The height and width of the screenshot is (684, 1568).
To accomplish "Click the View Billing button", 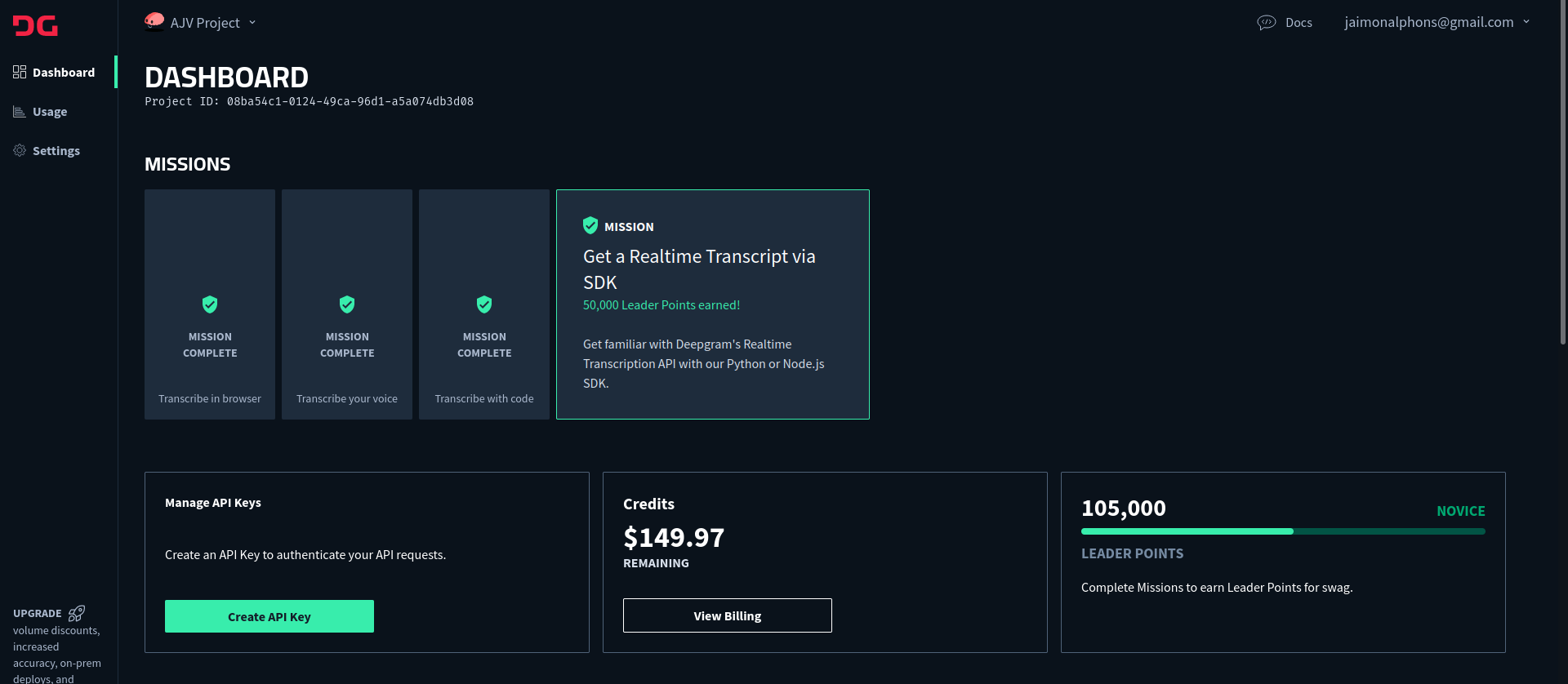I will [728, 615].
